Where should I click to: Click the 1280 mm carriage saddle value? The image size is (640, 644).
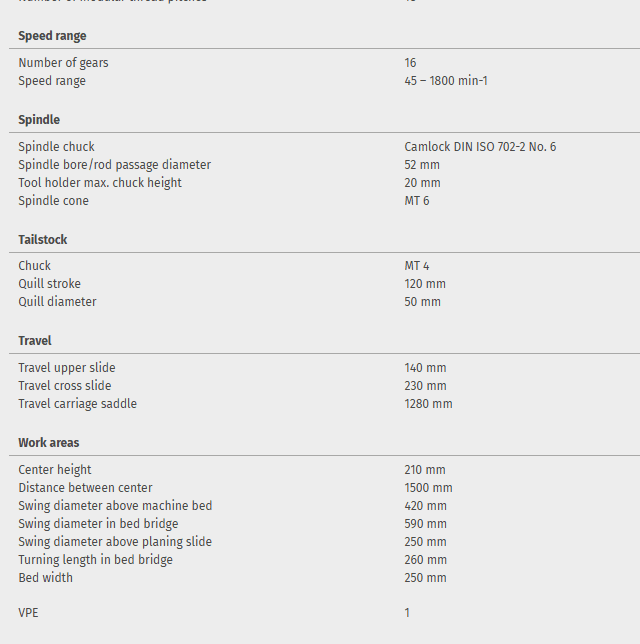428,404
